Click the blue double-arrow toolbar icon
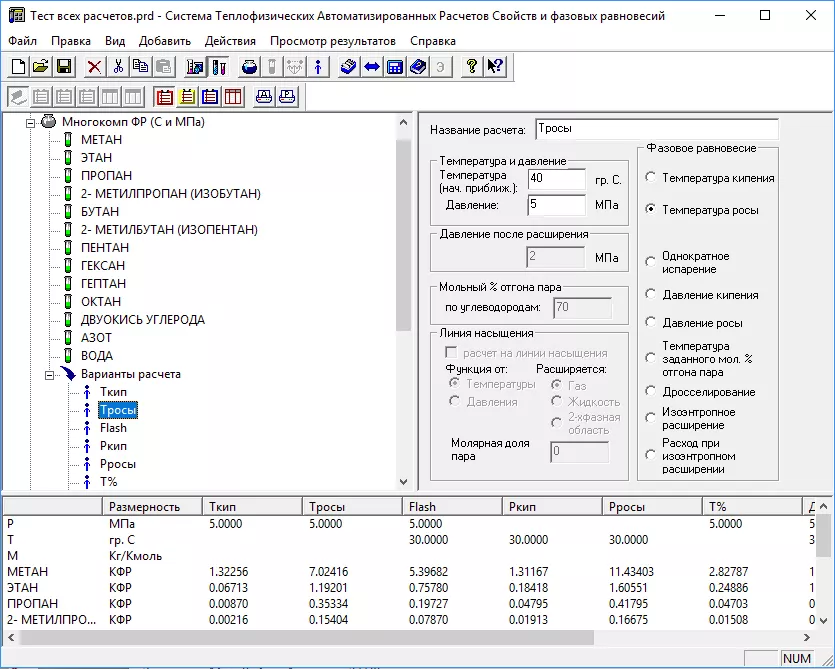Viewport: 835px width, 669px height. click(371, 67)
